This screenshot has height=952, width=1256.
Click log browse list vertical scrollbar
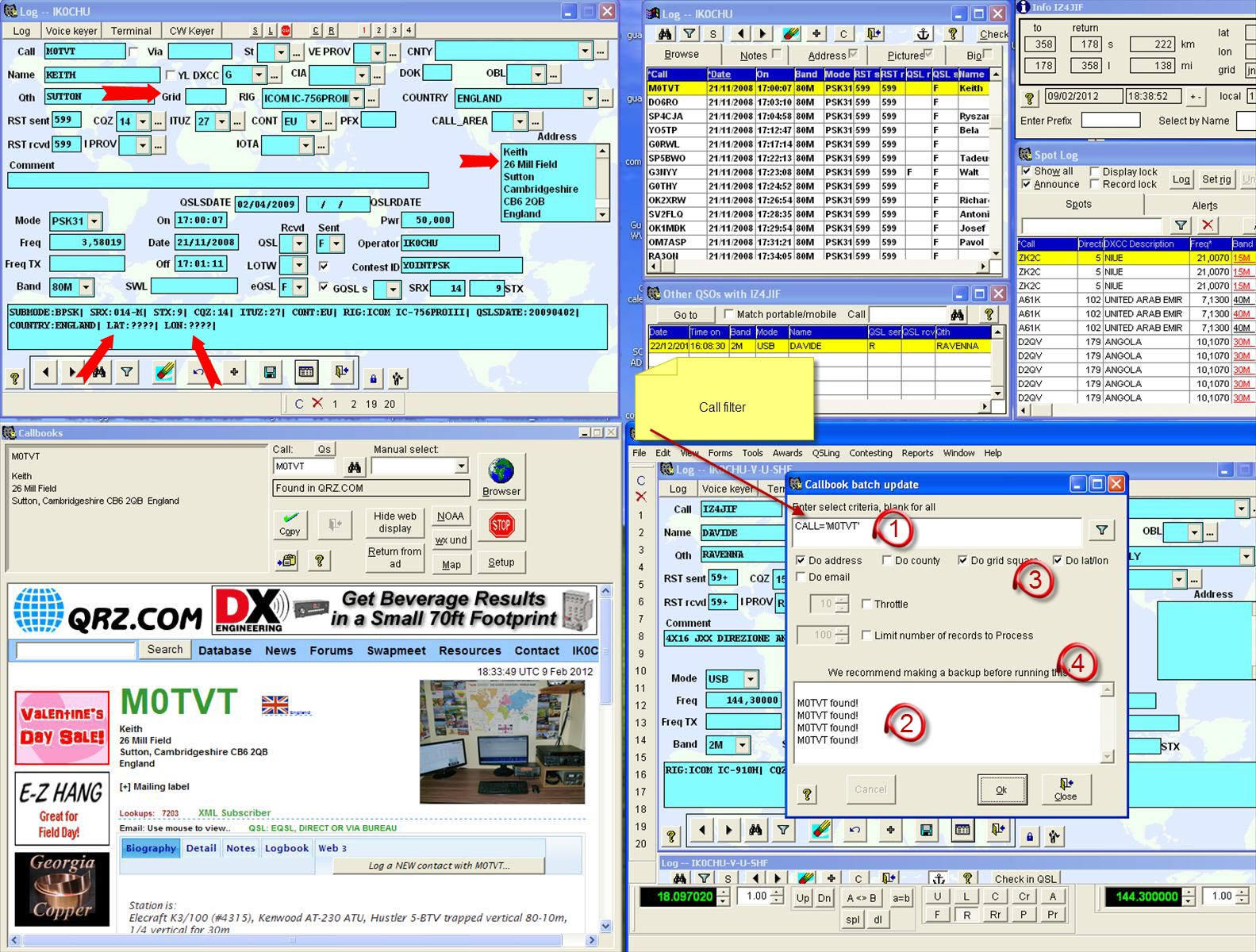click(x=996, y=164)
